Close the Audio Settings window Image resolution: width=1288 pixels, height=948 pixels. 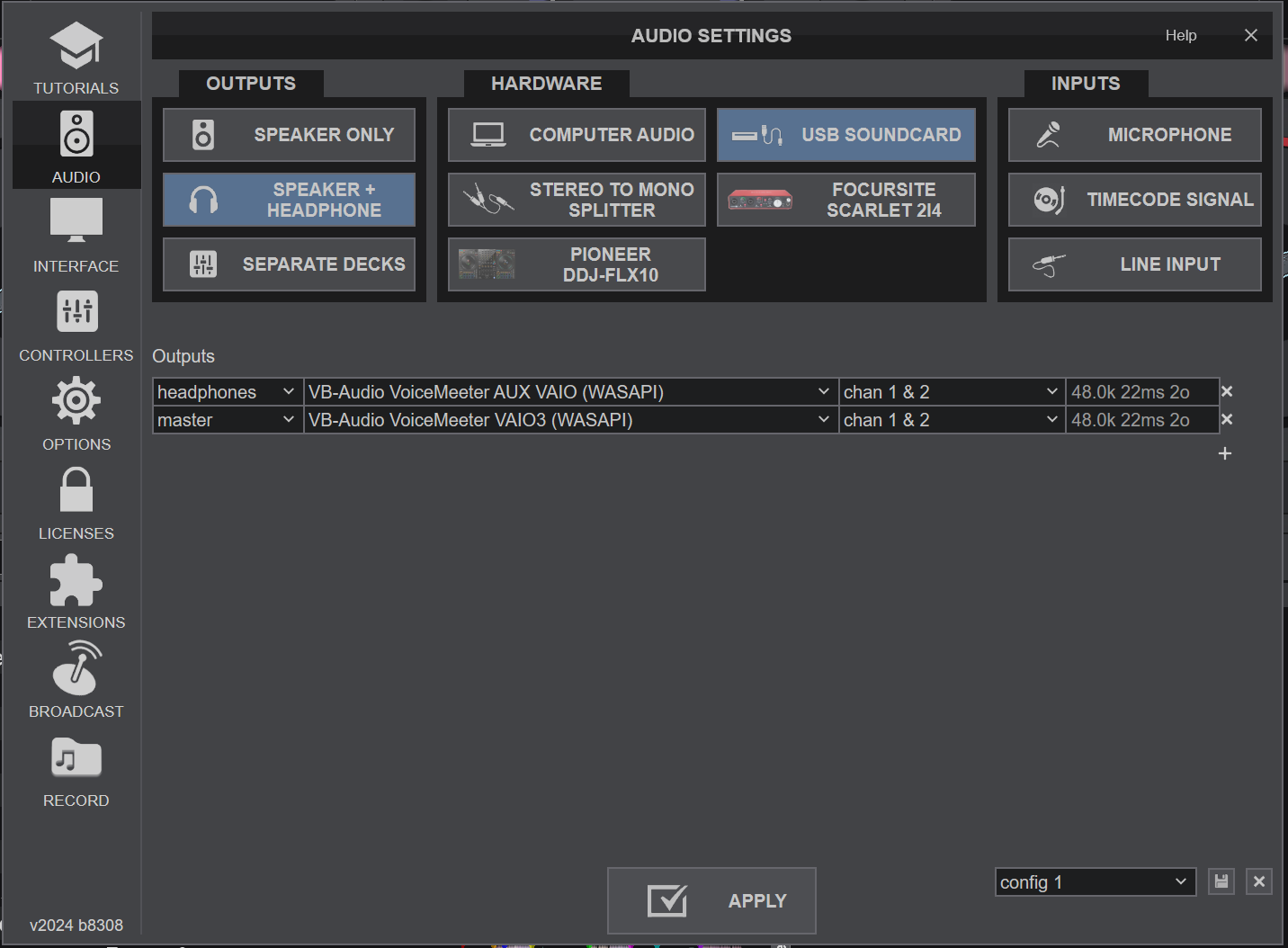(1251, 35)
